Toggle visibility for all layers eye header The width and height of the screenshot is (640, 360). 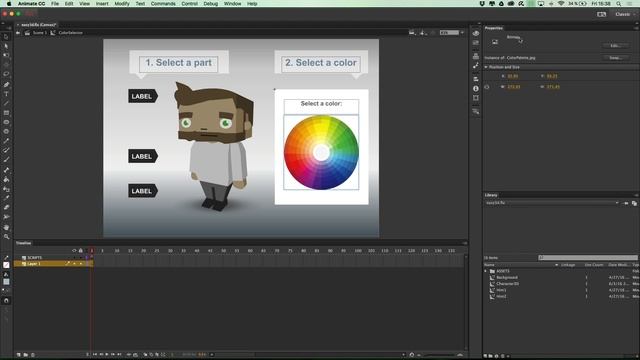click(x=74, y=251)
